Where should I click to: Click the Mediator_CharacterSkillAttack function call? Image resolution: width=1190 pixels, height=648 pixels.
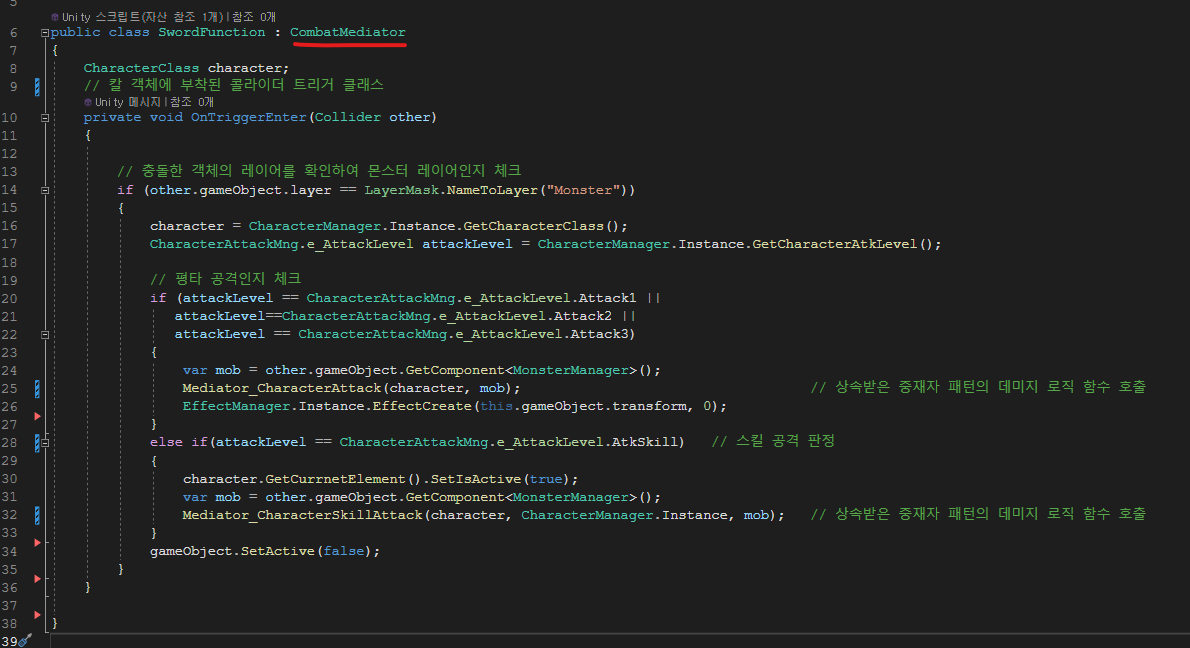point(302,515)
